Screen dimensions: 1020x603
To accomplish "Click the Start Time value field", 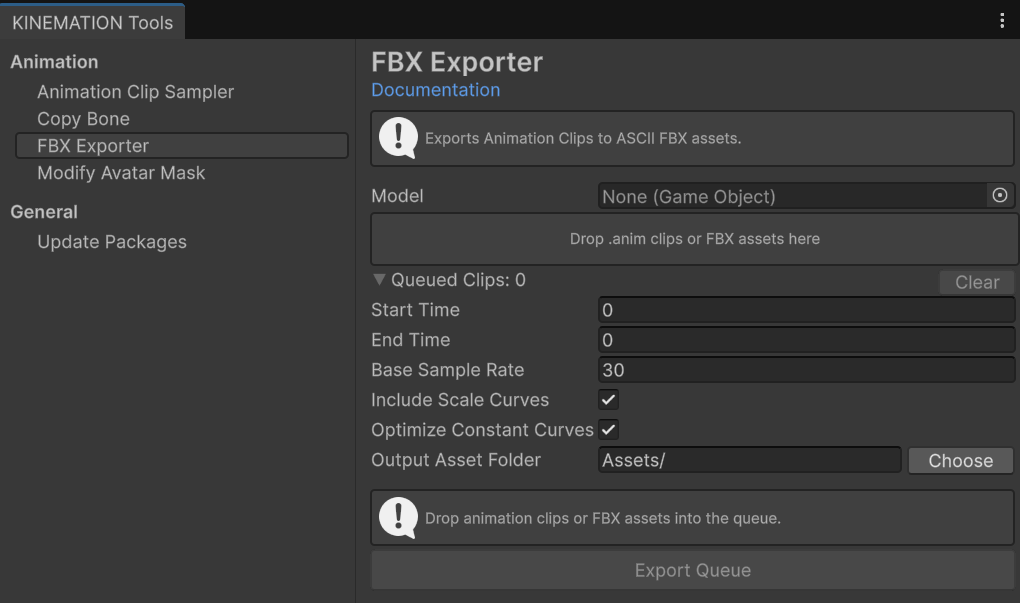I will click(807, 310).
